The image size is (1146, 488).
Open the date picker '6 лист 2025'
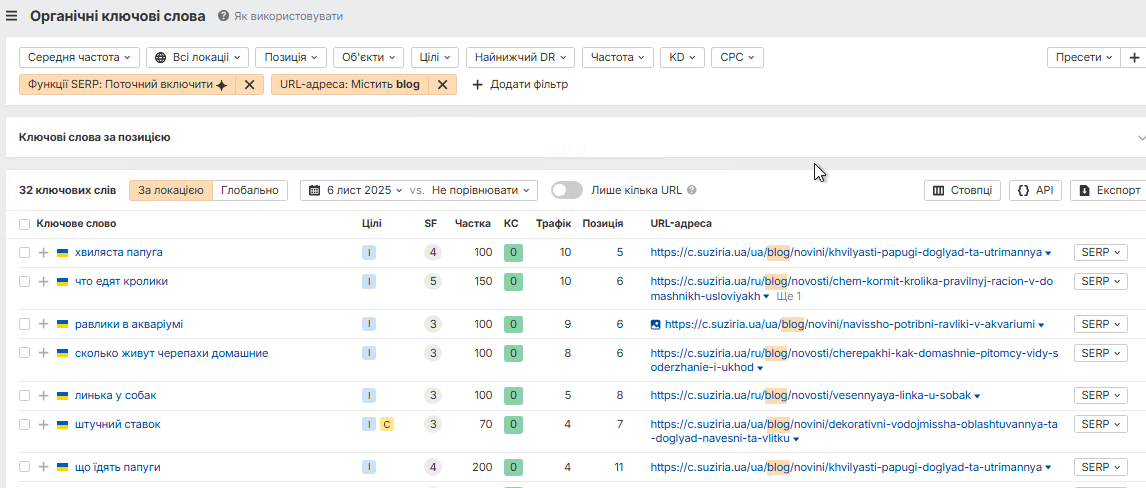point(356,190)
